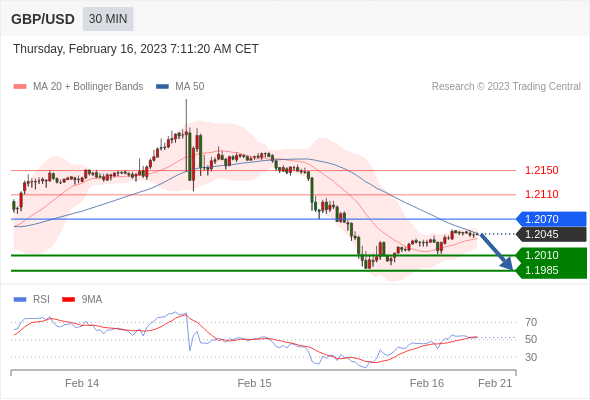Click the RSI 30 level label
Screen dimensions: 590x400
click(x=531, y=357)
